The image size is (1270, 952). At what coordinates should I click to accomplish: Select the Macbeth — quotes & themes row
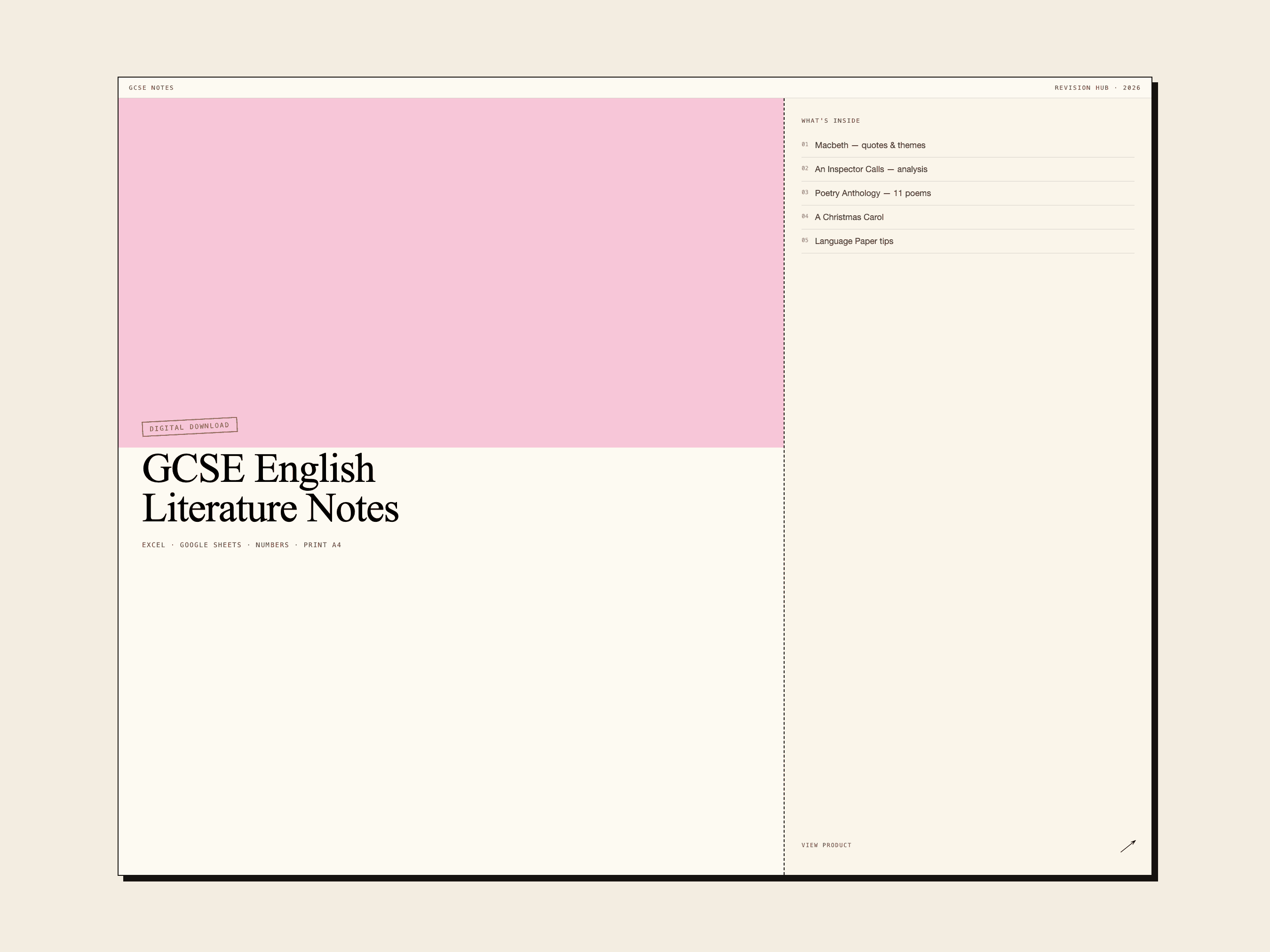click(968, 145)
